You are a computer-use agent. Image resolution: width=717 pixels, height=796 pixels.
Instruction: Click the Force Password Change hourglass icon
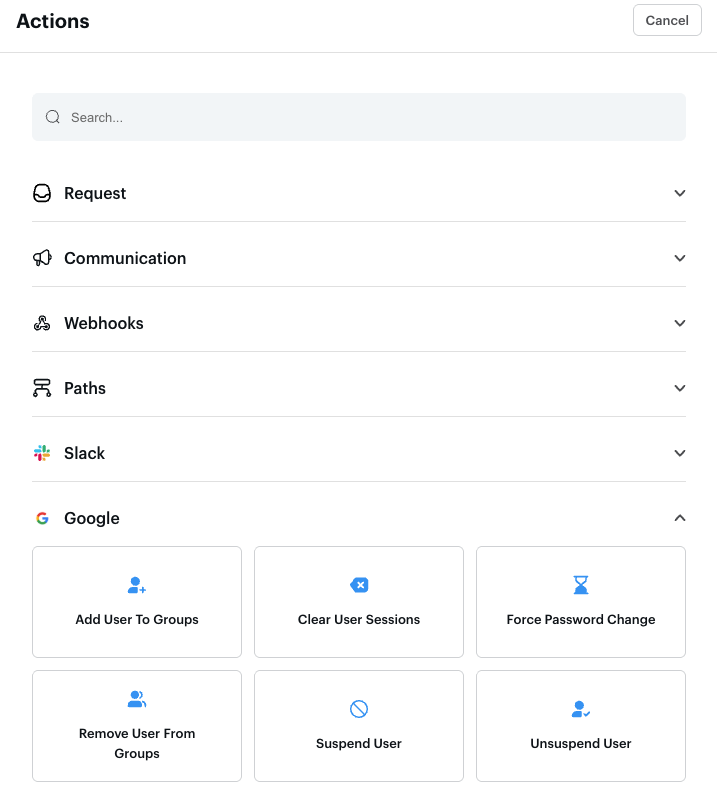coord(581,585)
